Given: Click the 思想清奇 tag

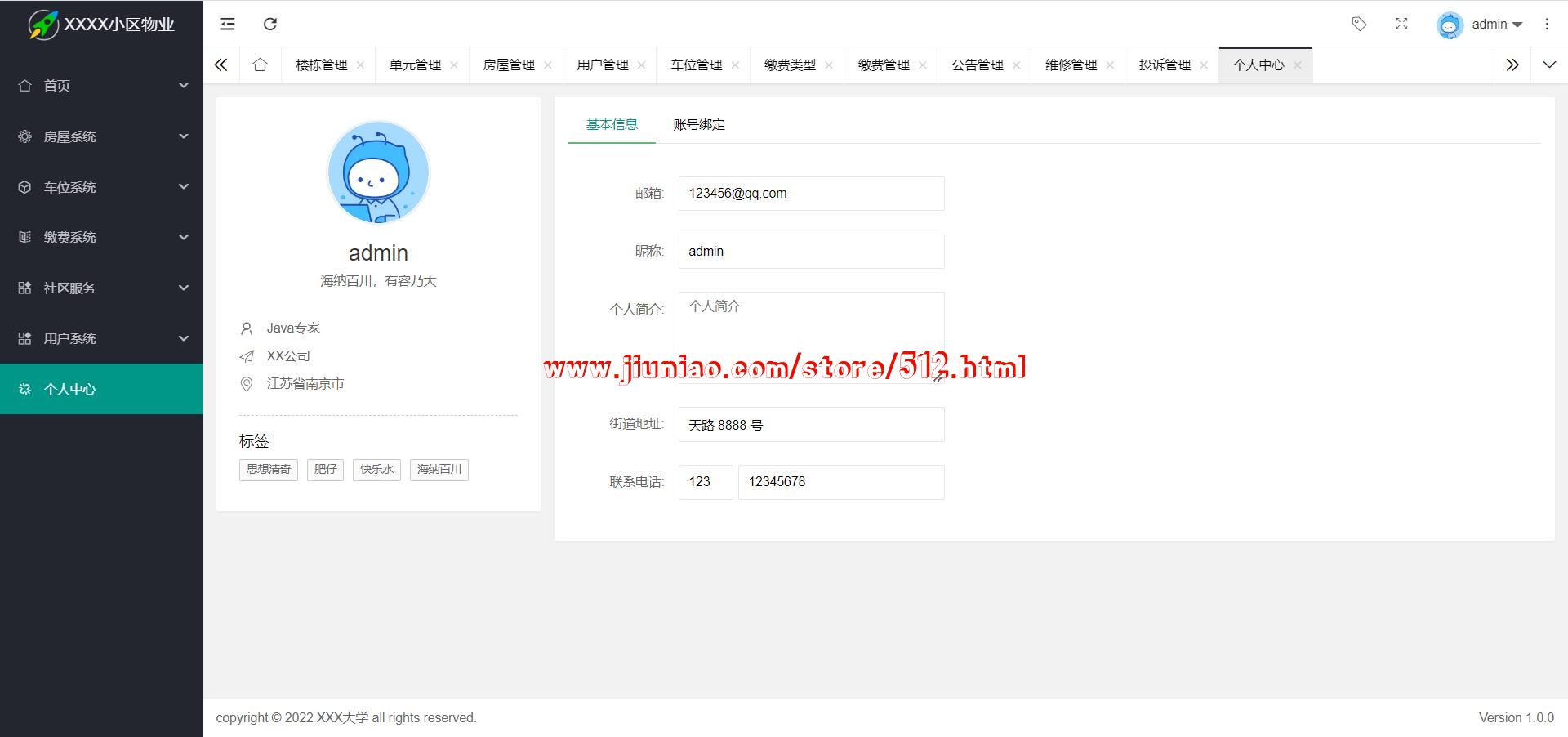Looking at the screenshot, I should coord(269,470).
